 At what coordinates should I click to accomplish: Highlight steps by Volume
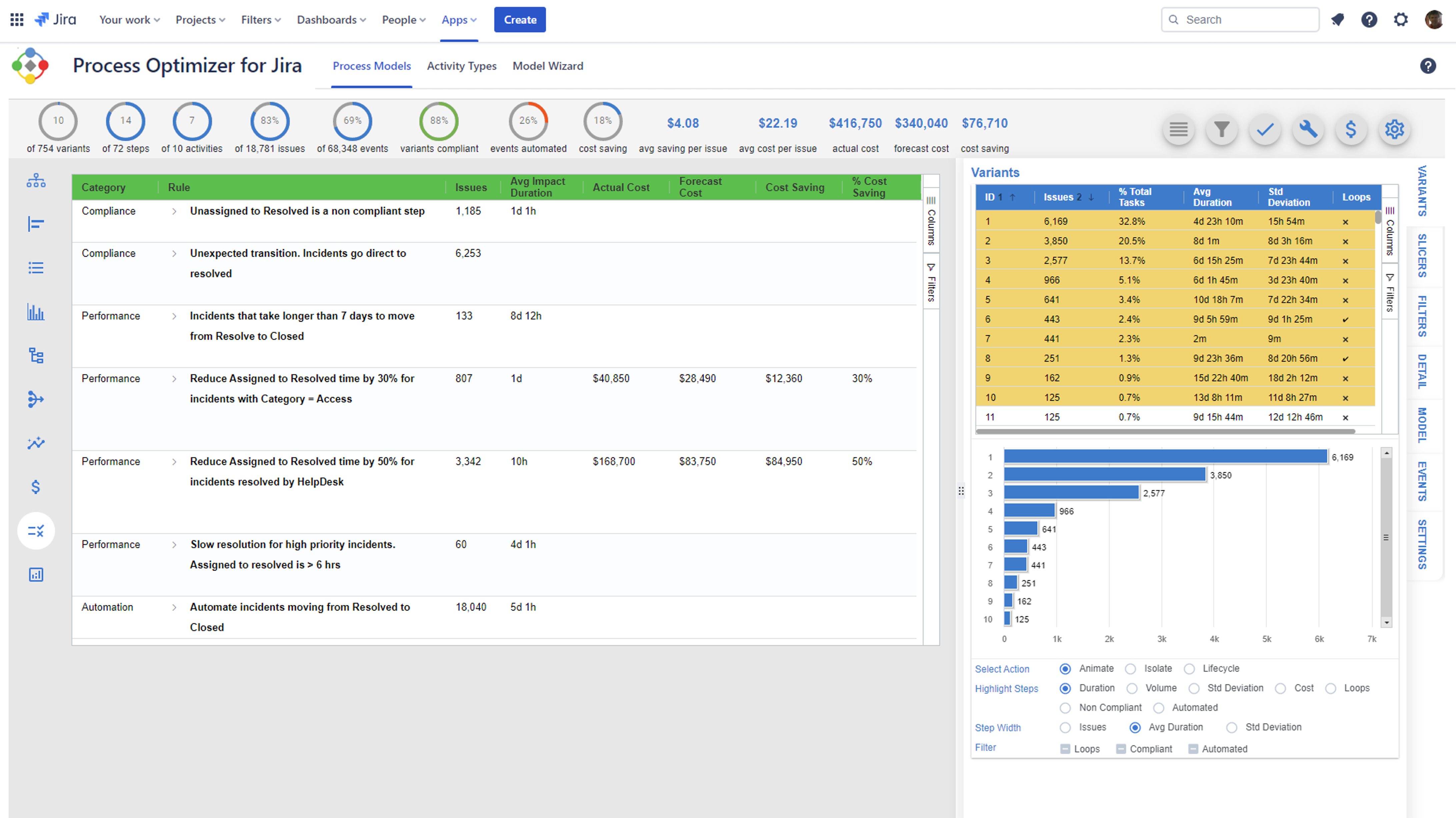click(1132, 689)
